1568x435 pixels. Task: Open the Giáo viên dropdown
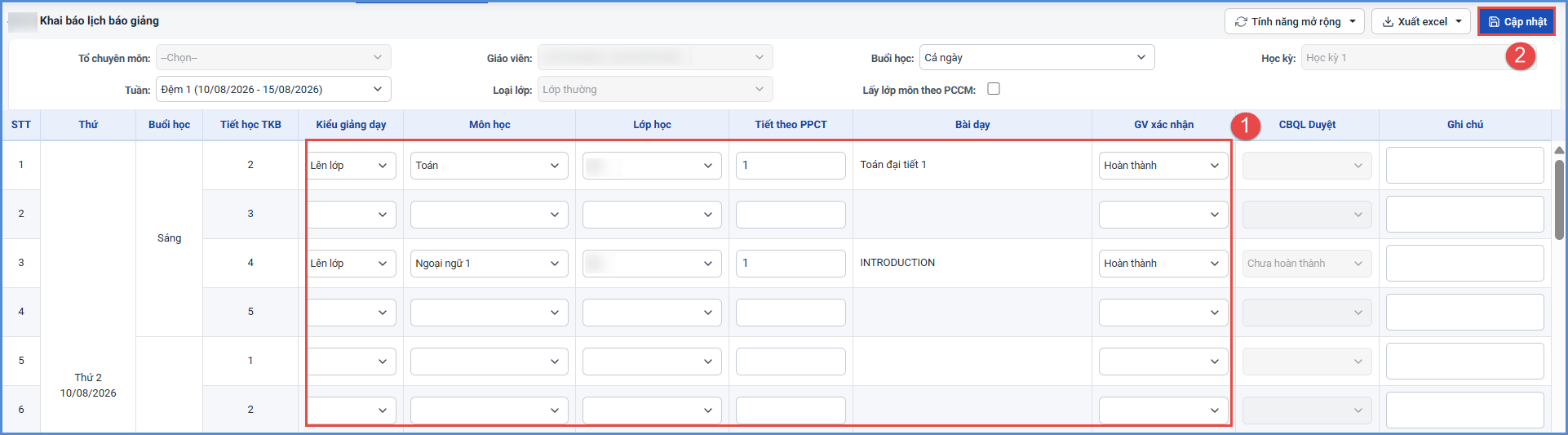(x=655, y=58)
